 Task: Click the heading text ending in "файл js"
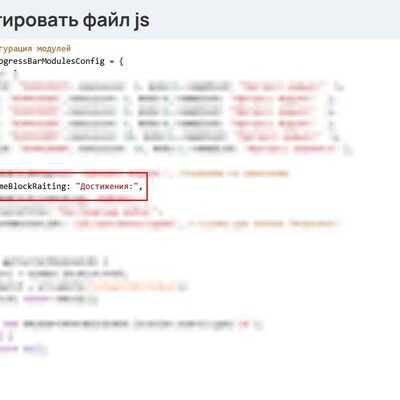(74, 21)
